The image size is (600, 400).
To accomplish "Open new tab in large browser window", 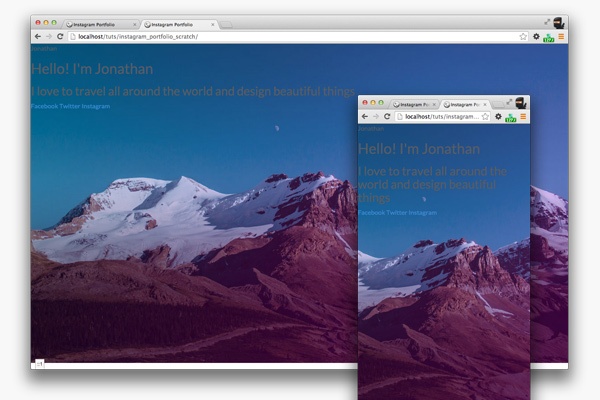I will click(x=226, y=25).
